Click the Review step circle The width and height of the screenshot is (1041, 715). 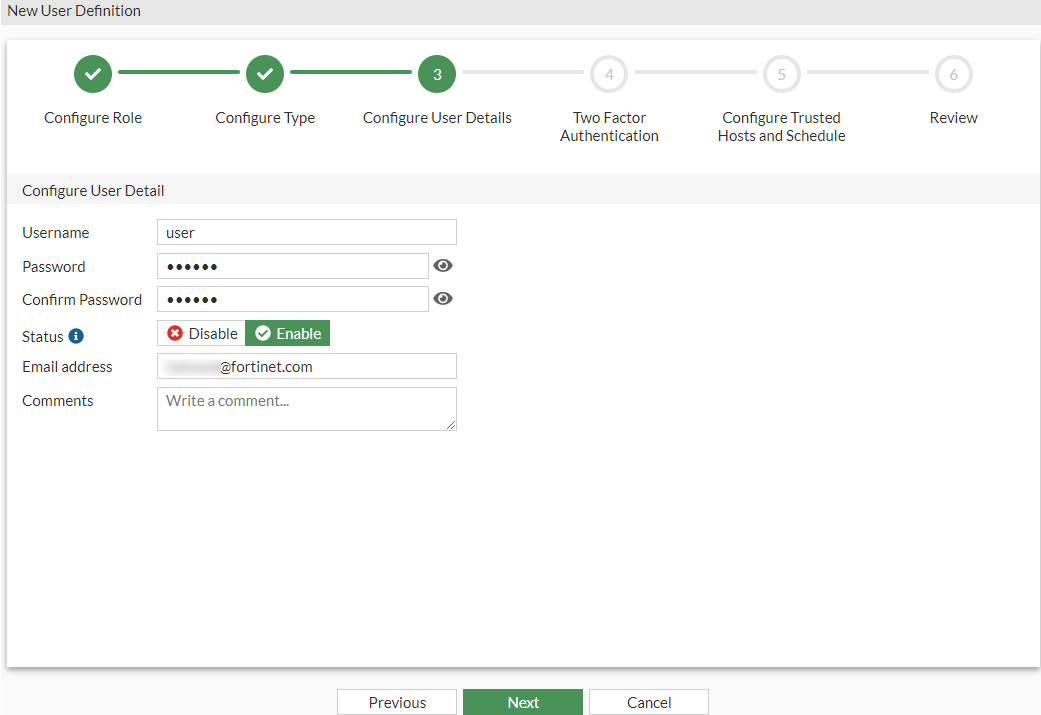pos(953,73)
